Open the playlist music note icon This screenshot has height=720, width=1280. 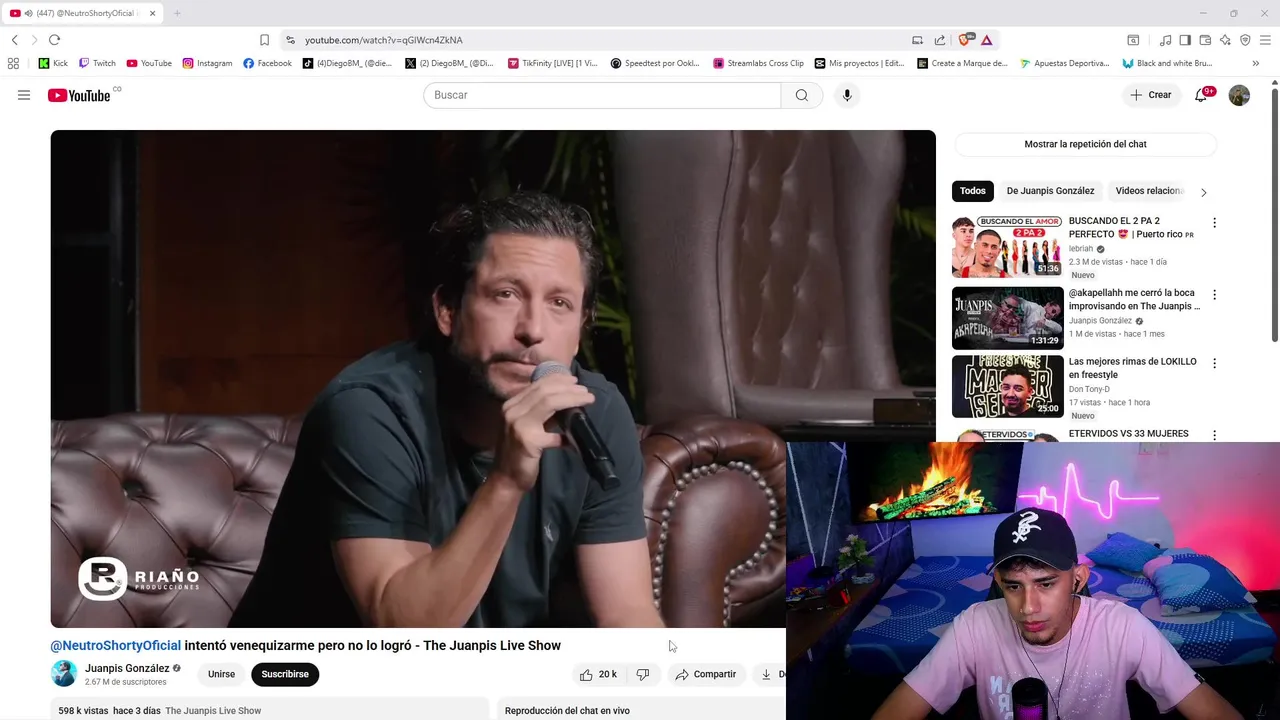(1165, 40)
